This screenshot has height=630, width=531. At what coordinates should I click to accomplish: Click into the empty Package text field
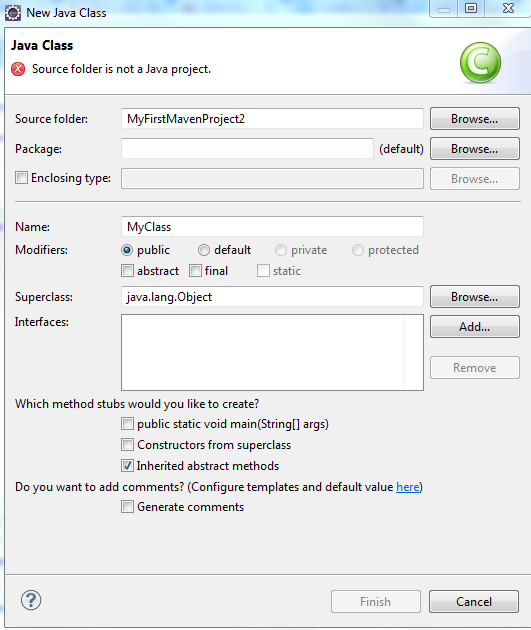[x=247, y=149]
